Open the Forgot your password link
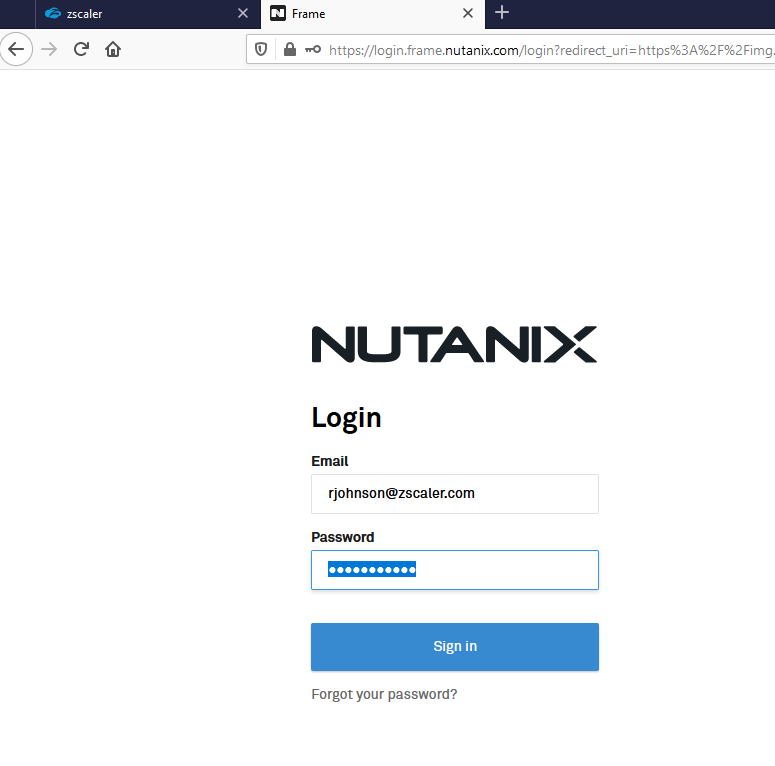 pyautogui.click(x=384, y=694)
